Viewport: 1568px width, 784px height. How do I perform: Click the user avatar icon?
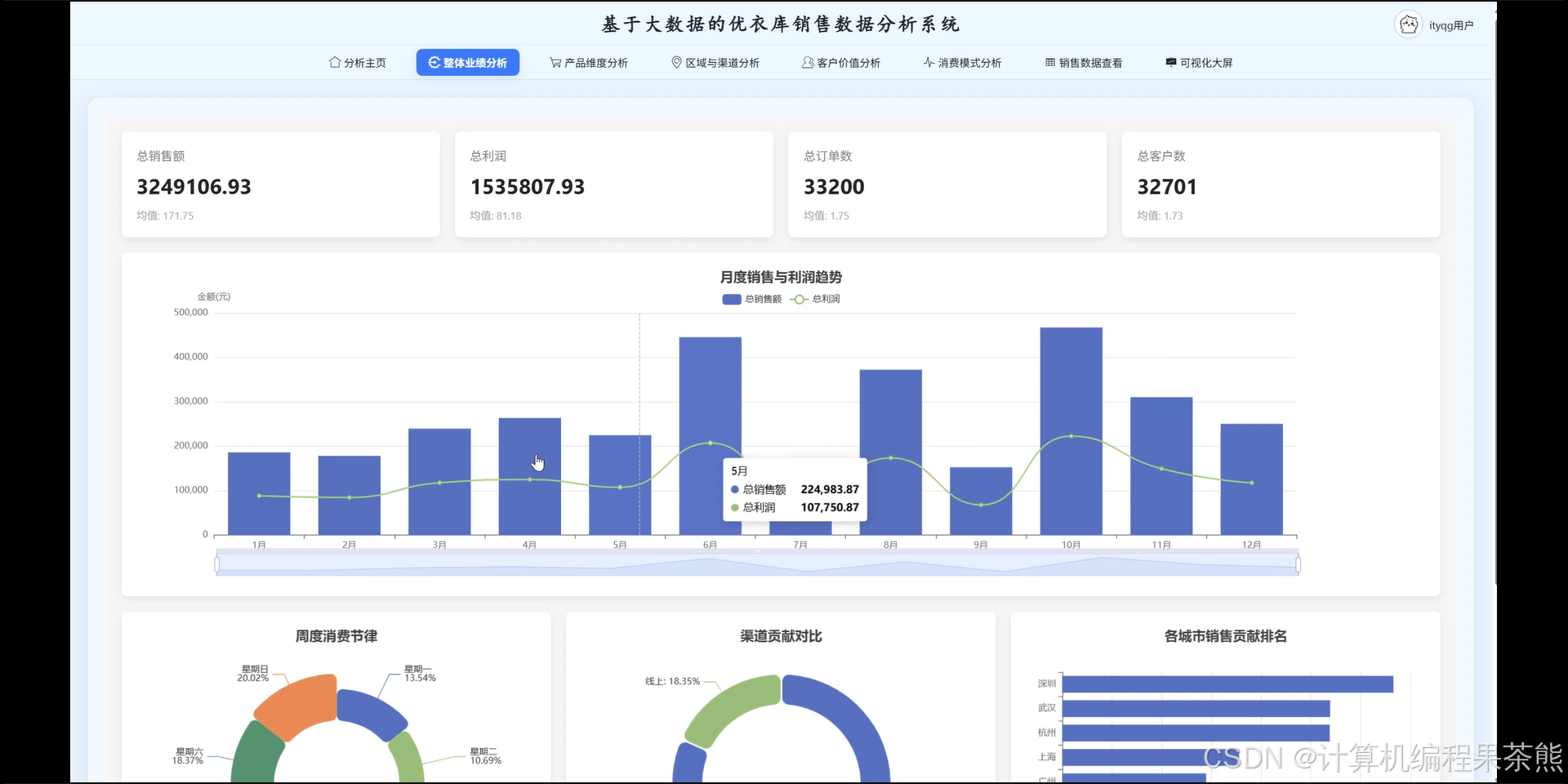1409,25
